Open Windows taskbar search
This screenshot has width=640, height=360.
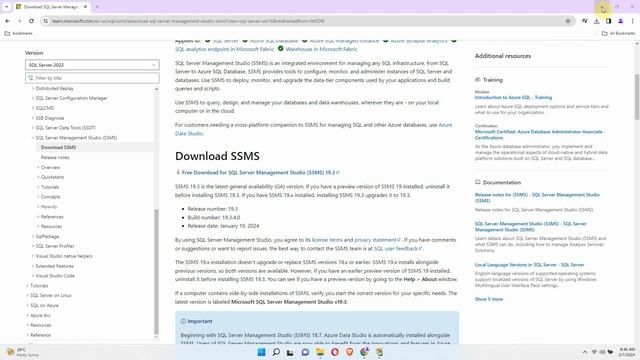click(276, 352)
